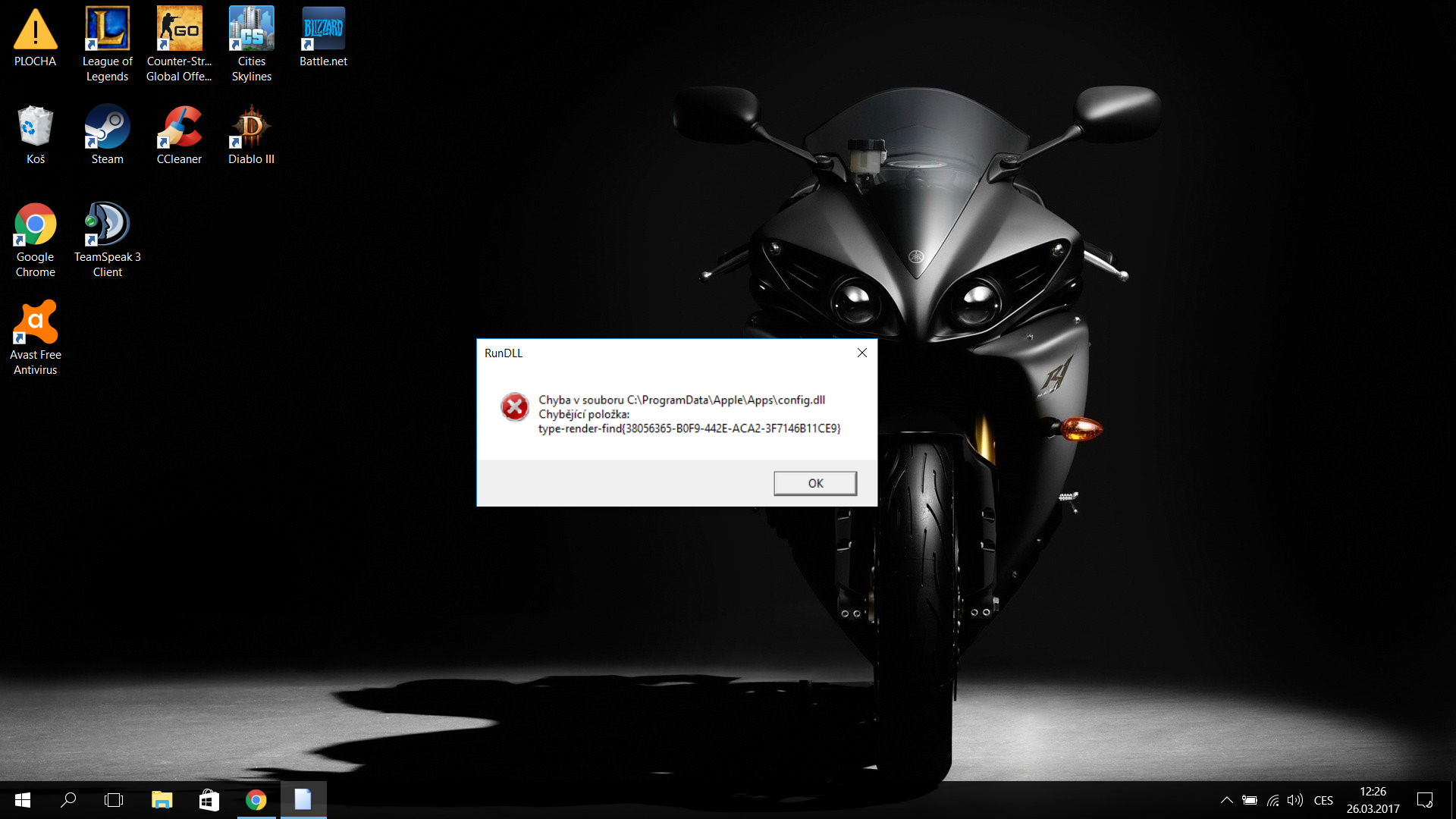Expand hidden system tray icons chevron

click(x=1226, y=800)
